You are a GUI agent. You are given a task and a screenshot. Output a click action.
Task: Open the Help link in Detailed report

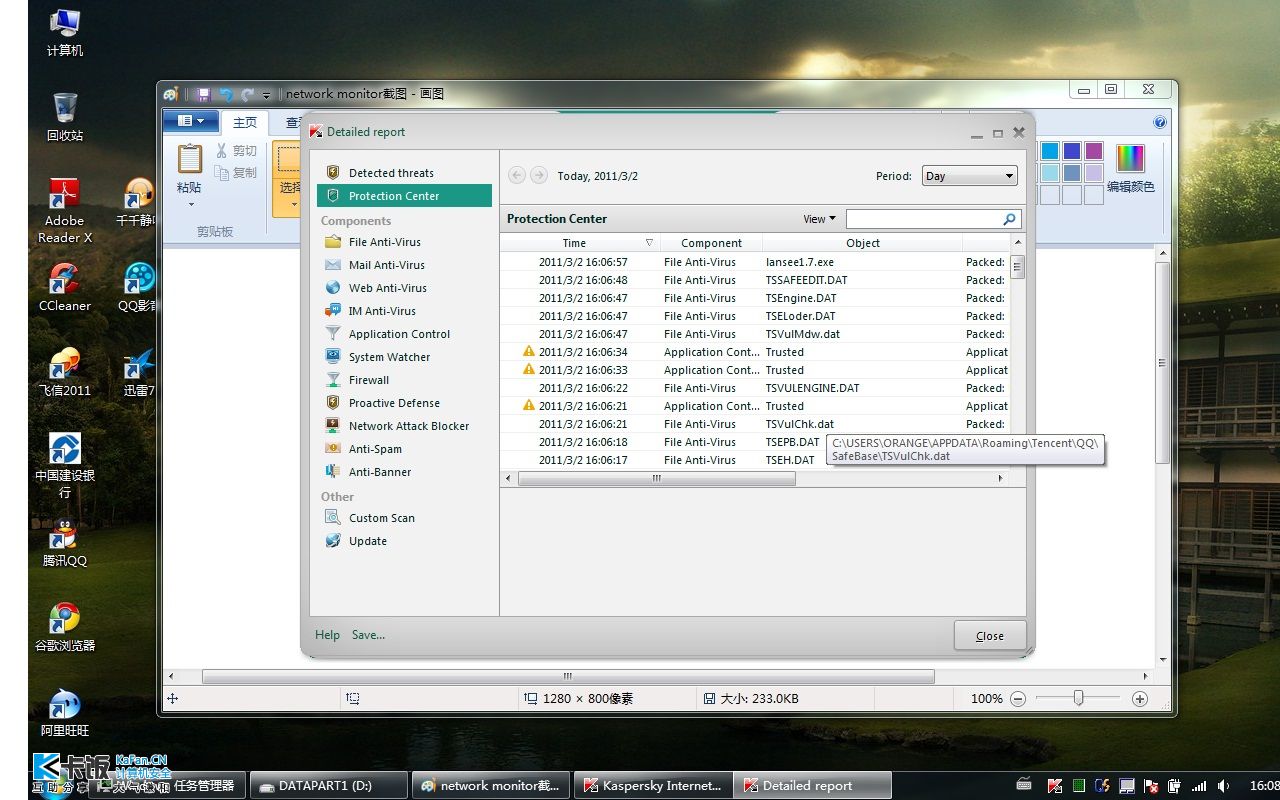pos(327,634)
